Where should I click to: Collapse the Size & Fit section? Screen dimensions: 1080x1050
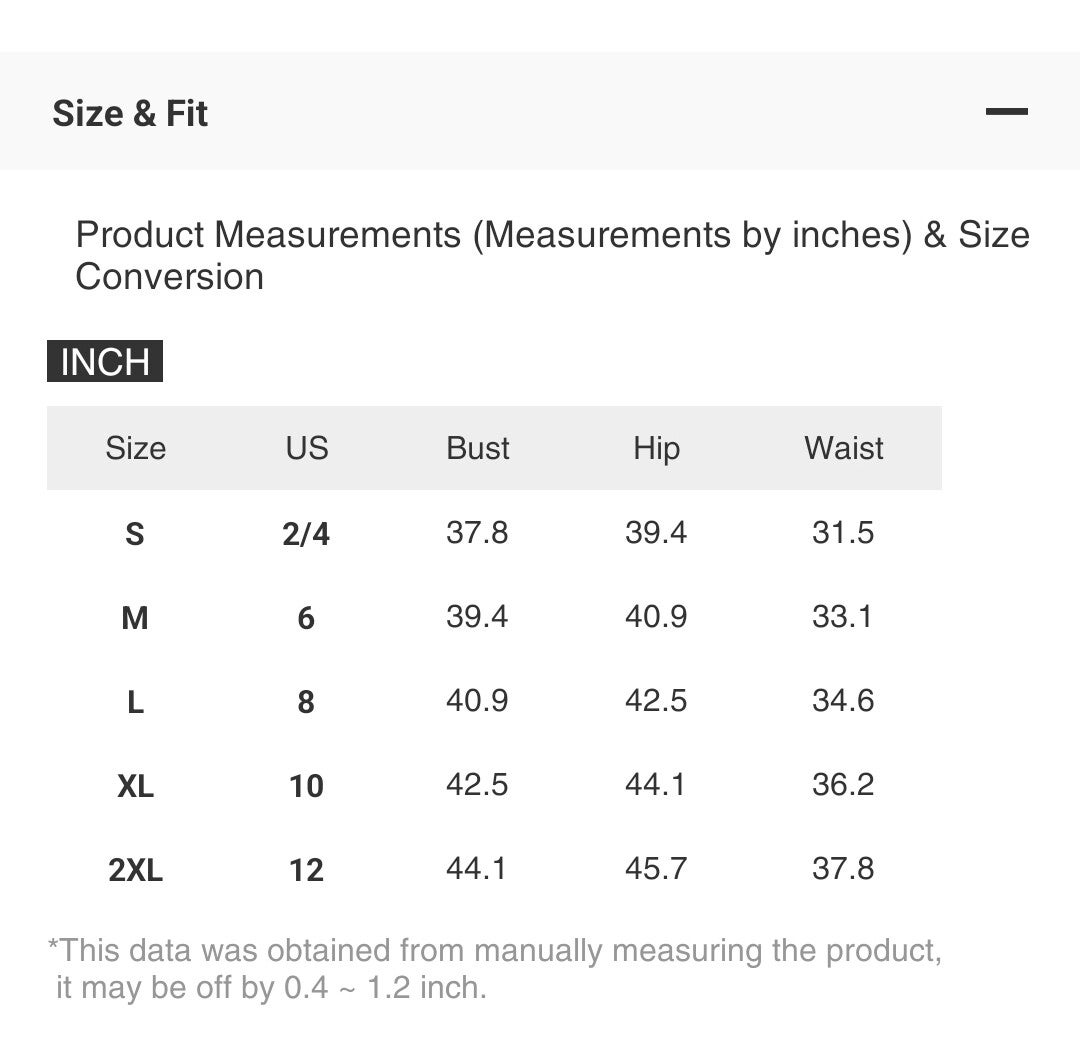pos(1006,112)
